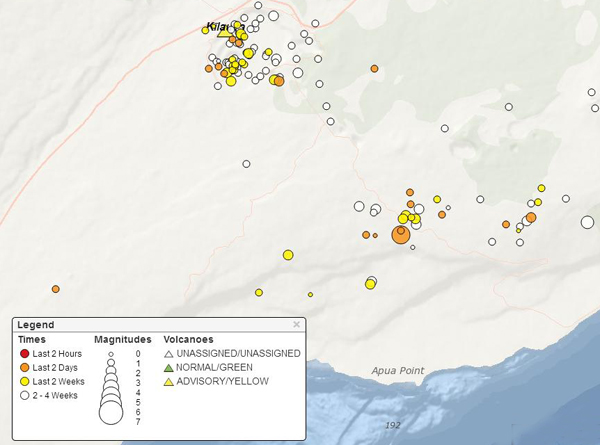Click the 192 depth label in ocean
Image resolution: width=600 pixels, height=445 pixels.
coord(395,426)
